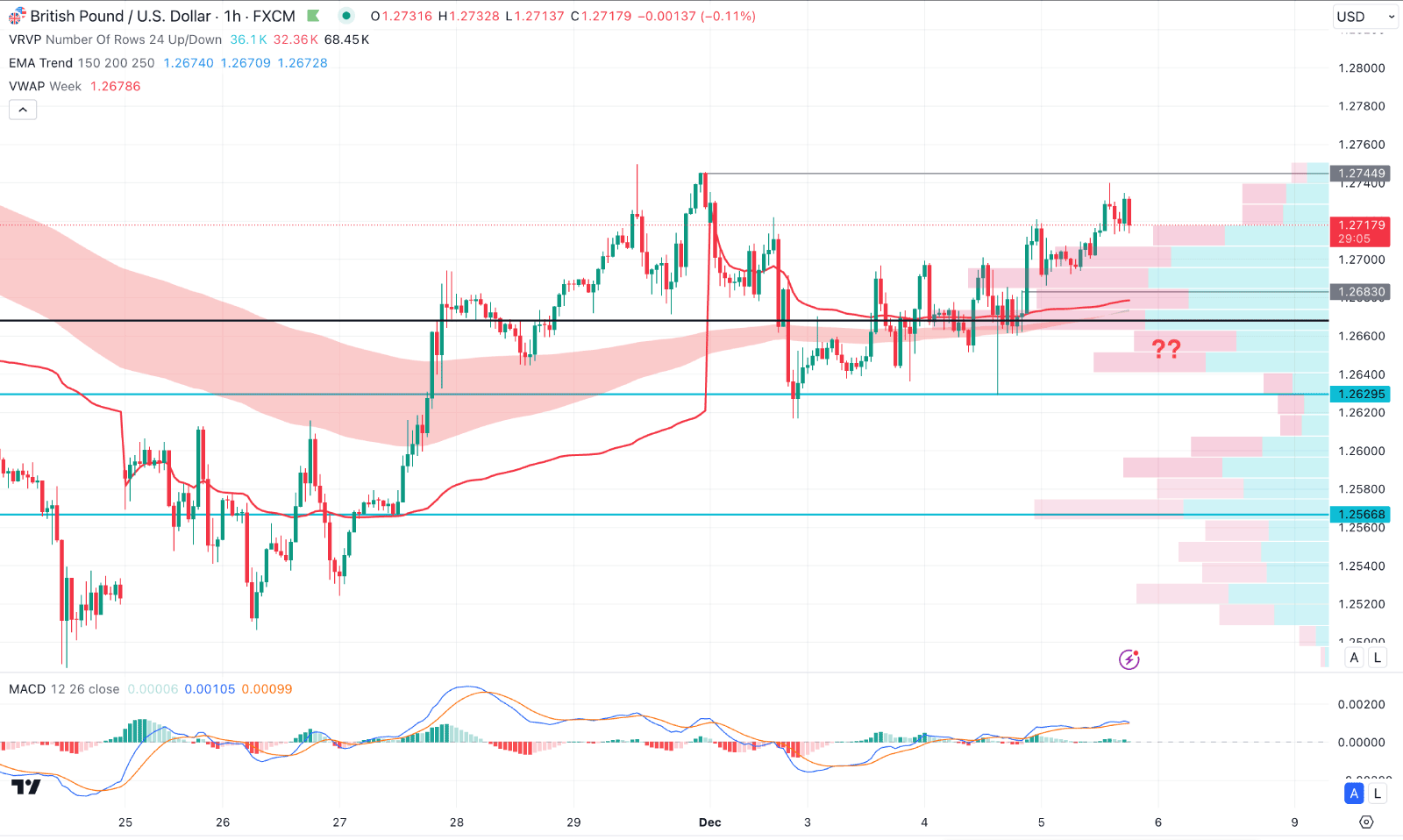Click the closing price value C1.27179
This screenshot has width=1403, height=840.
601,16
